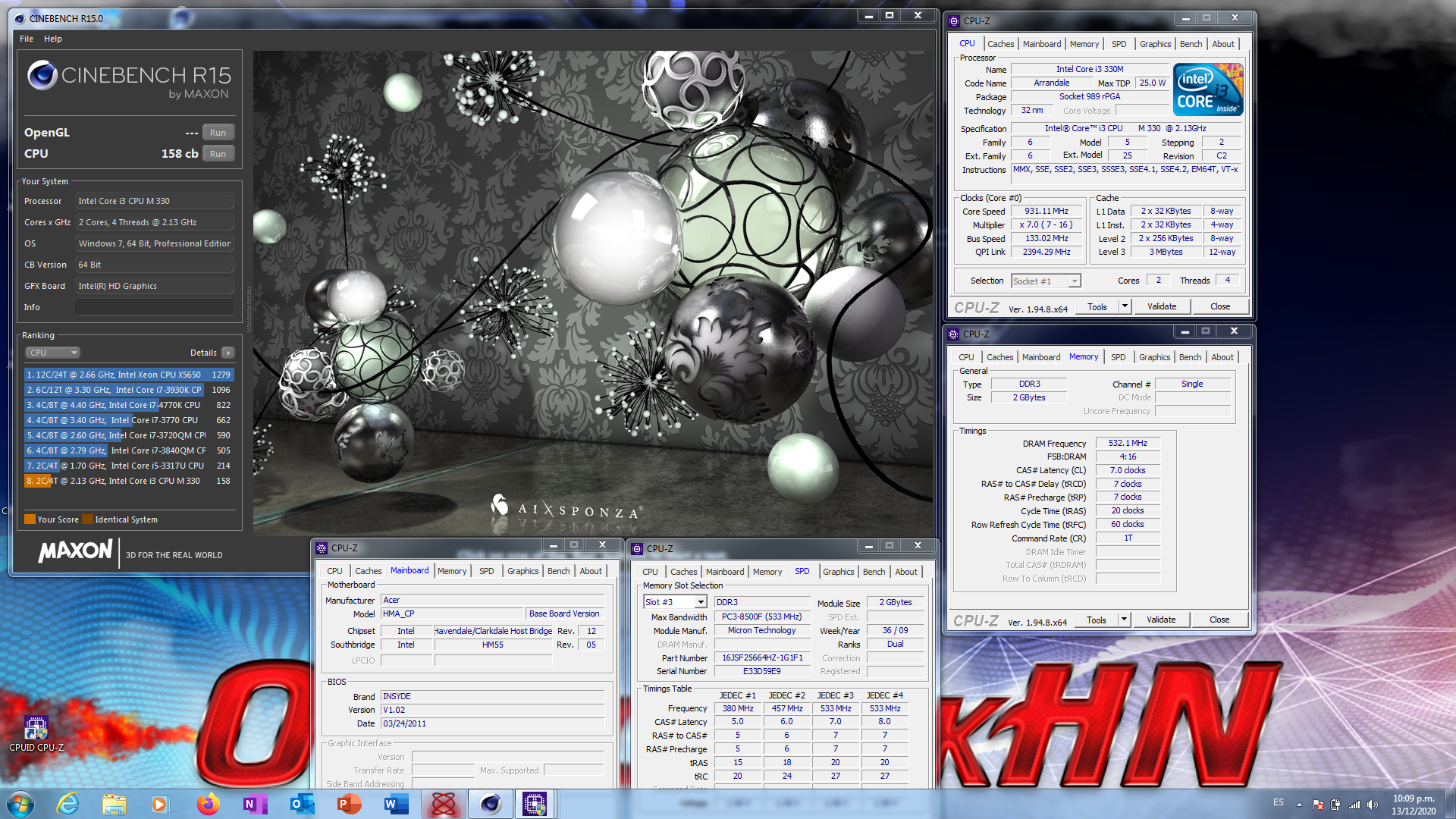Open the Socket #1 selection dropdown
Screen dimensions: 1456x819
click(x=1046, y=281)
